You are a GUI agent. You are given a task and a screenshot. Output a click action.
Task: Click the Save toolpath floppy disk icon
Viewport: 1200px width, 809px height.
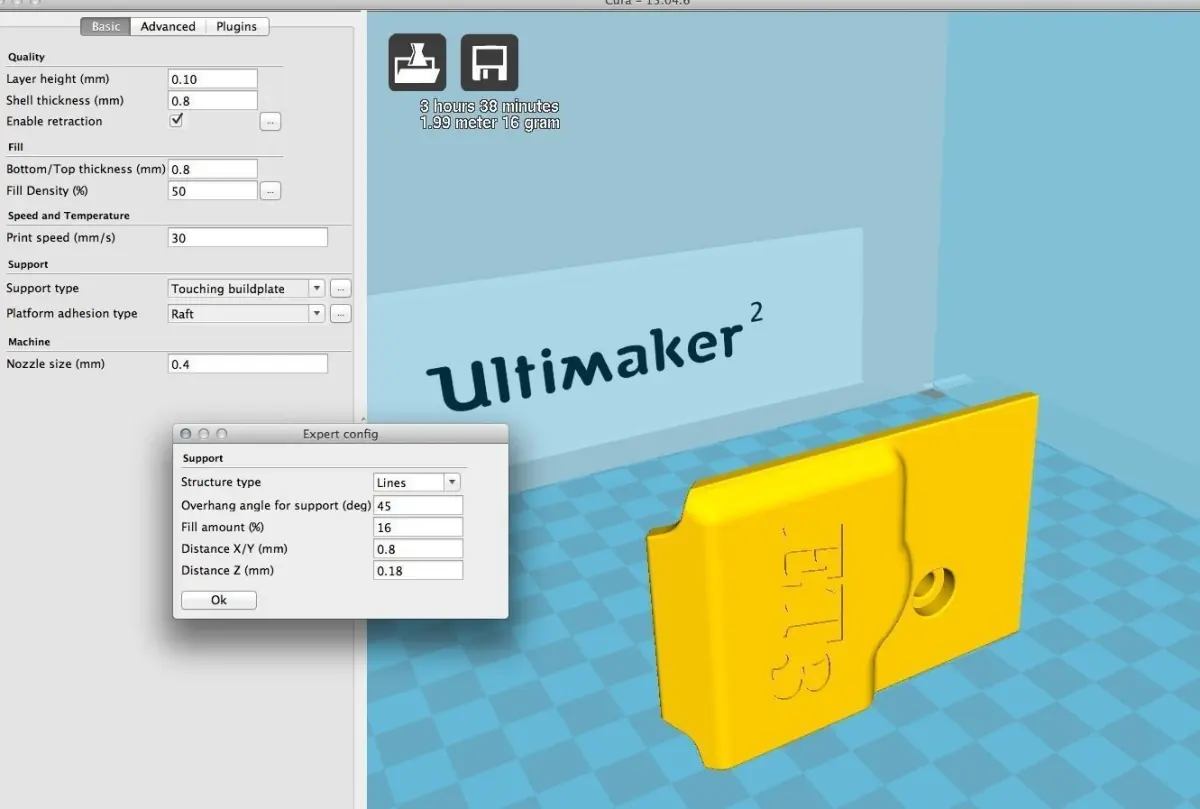click(x=489, y=62)
